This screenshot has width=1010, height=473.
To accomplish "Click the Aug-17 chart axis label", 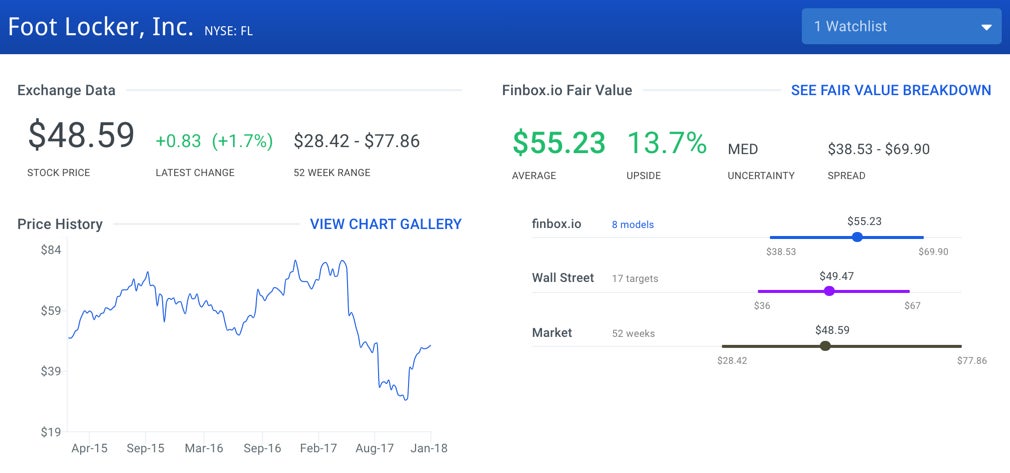I will point(374,449).
